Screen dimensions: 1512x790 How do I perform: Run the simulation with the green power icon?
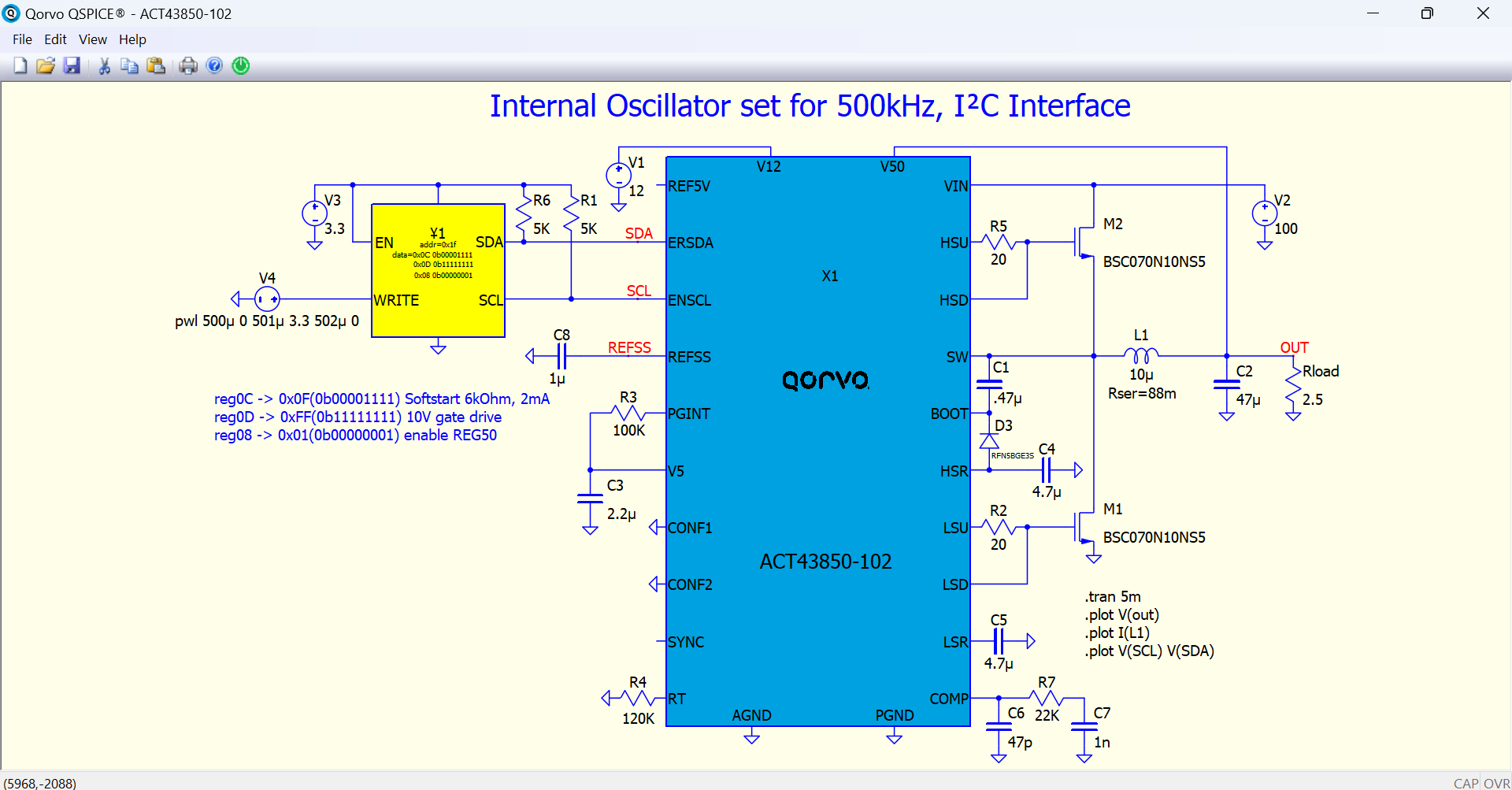[x=241, y=65]
